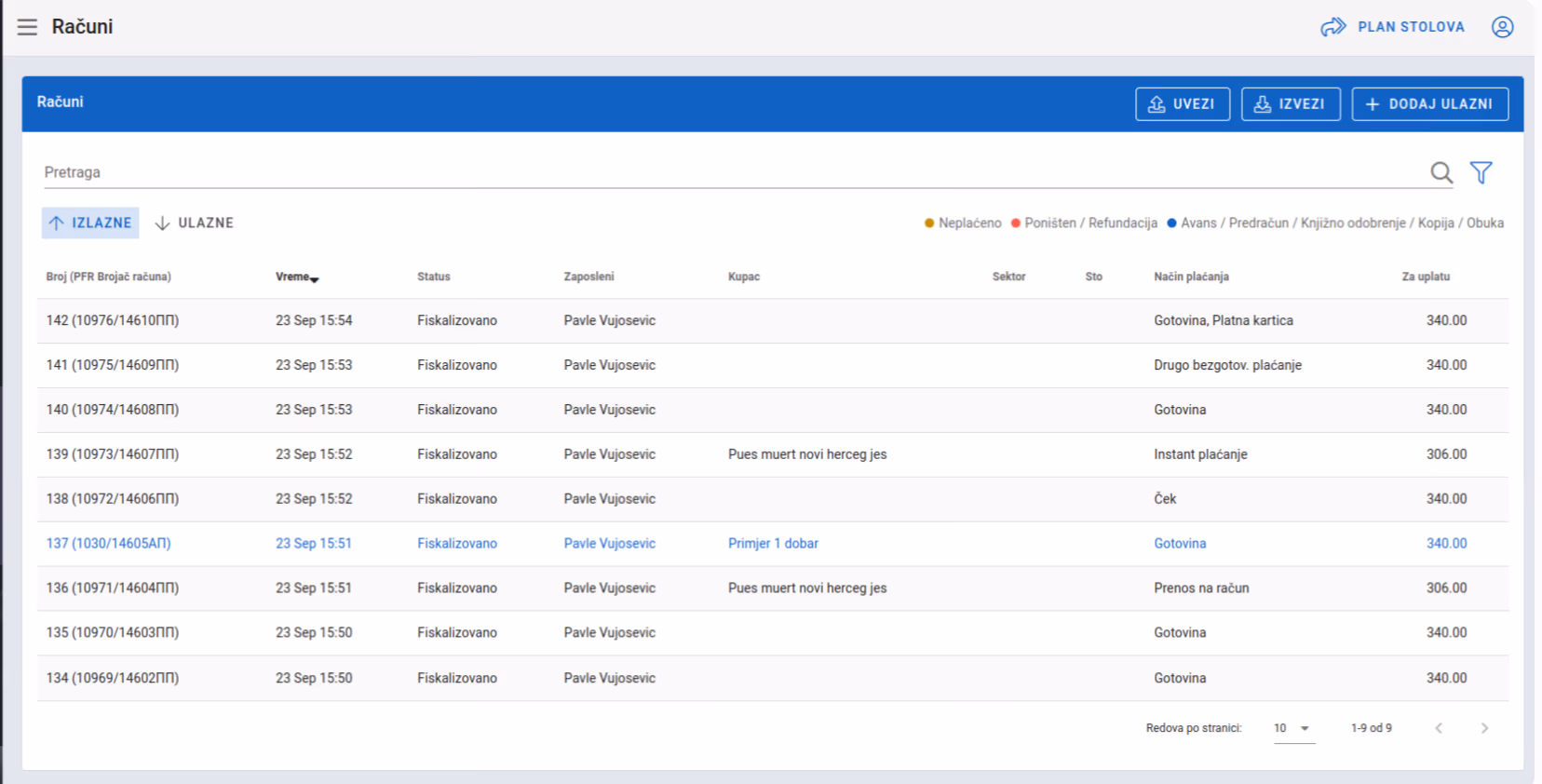Switch to the Izlazne tab
This screenshot has height=784, width=1542.
click(x=90, y=223)
